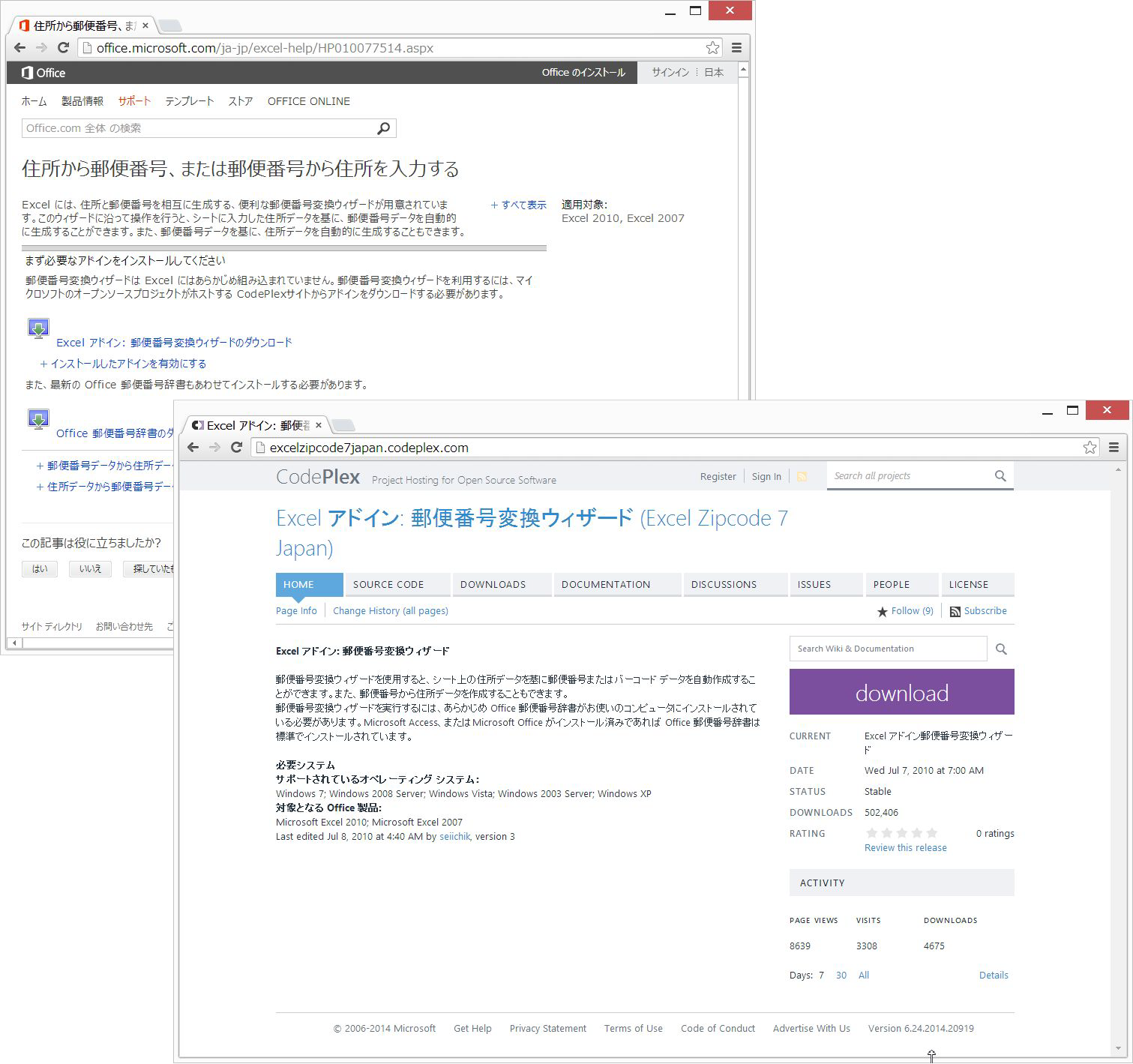The width and height of the screenshot is (1133, 1064).
Task: Open the DOCUMENTATION tab
Action: click(x=618, y=585)
